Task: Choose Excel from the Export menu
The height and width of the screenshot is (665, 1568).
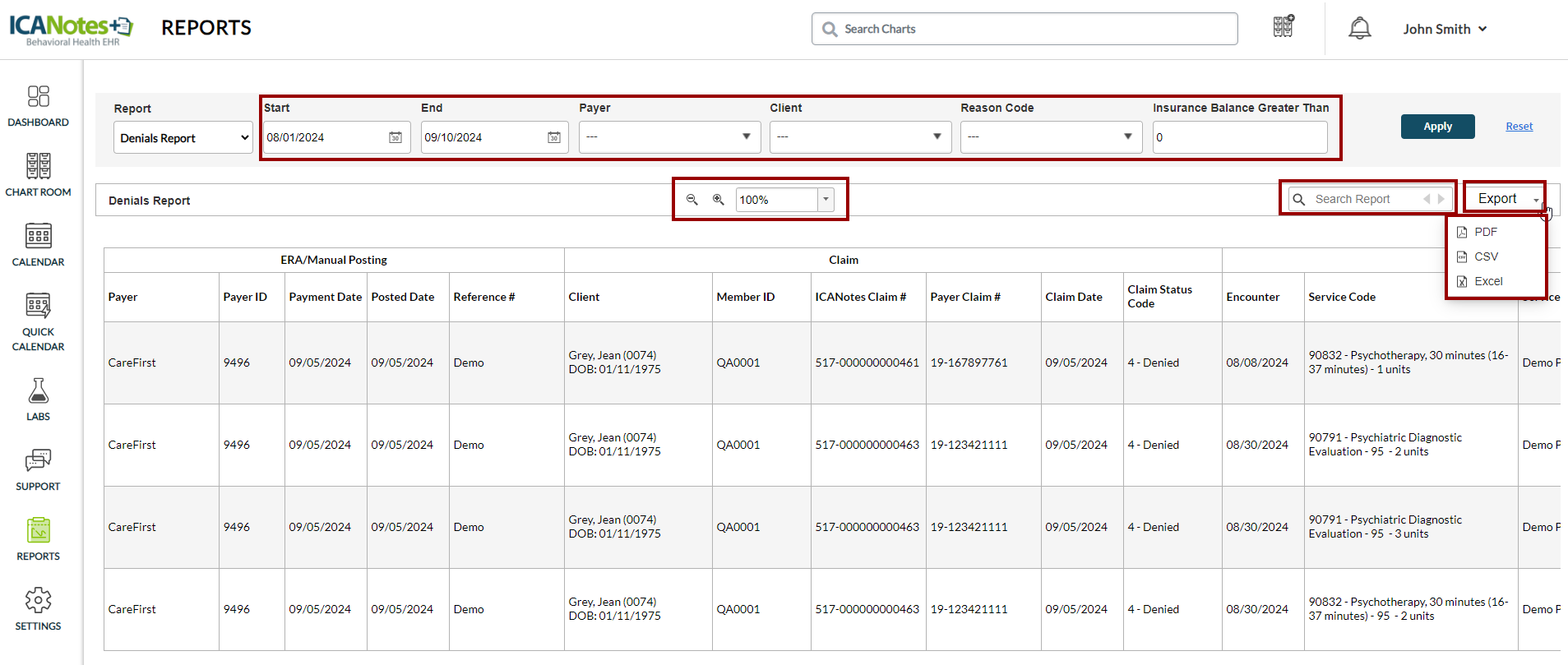Action: (1487, 281)
